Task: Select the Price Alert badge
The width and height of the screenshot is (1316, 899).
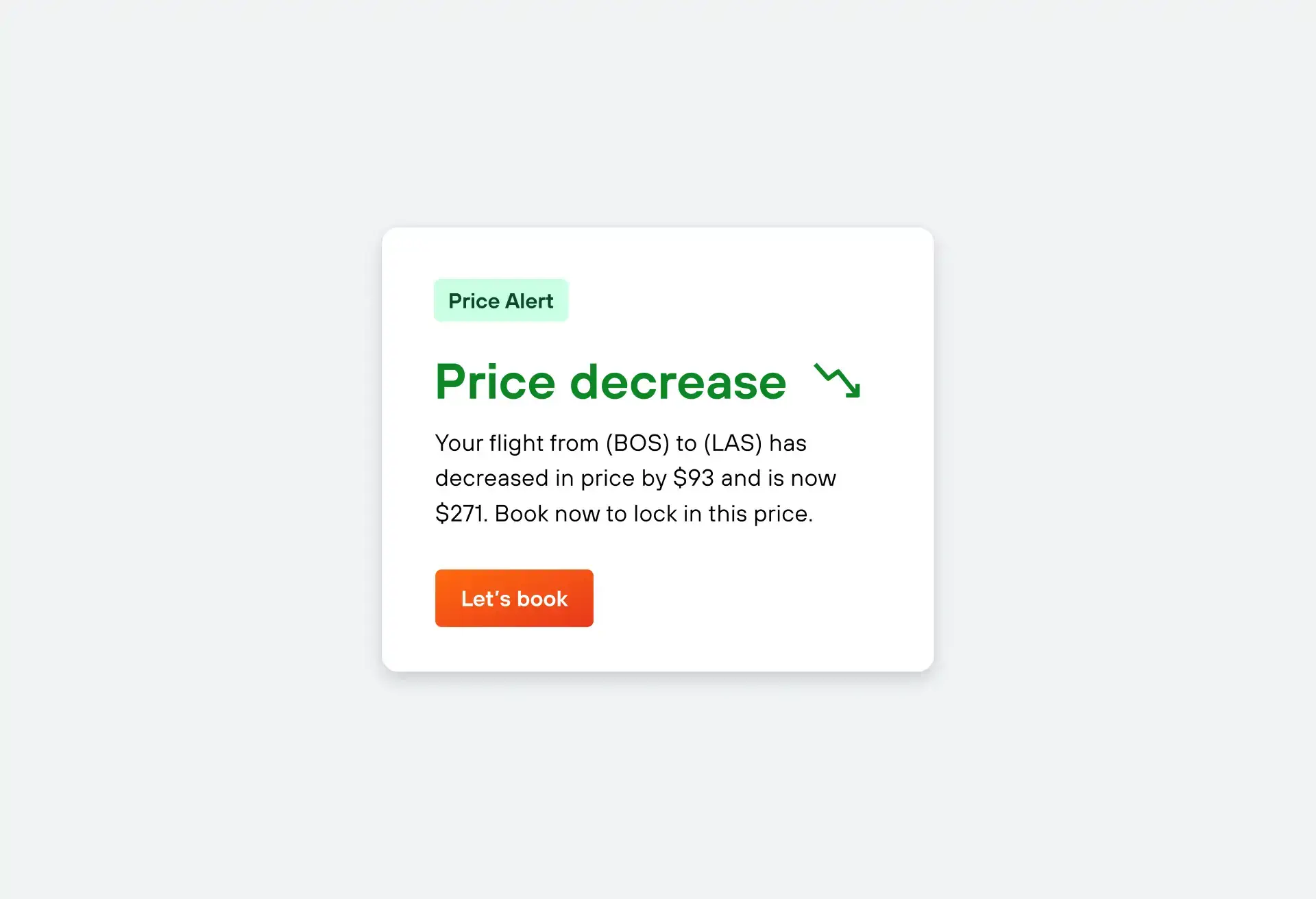Action: tap(501, 300)
